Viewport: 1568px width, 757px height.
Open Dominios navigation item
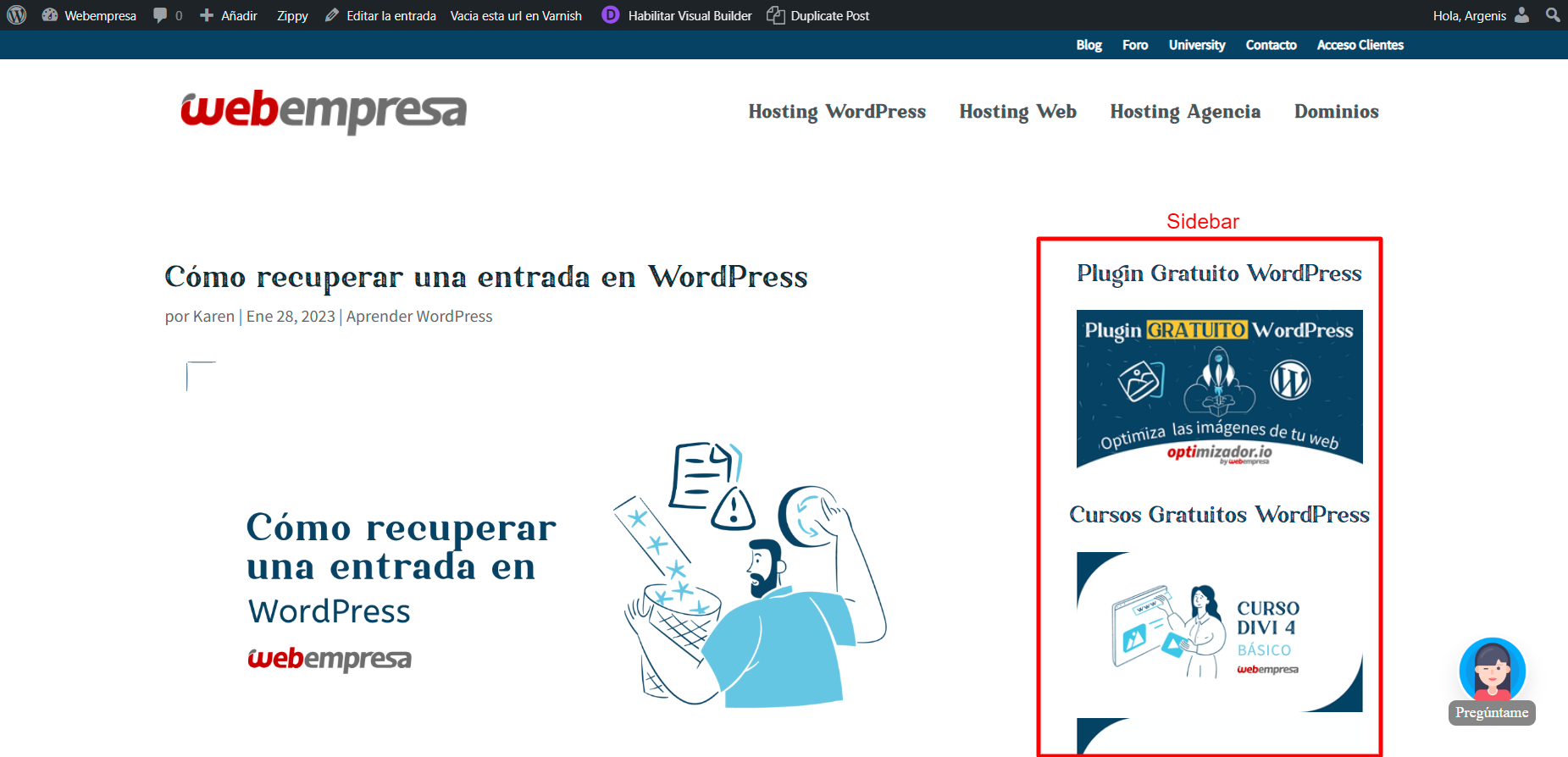pyautogui.click(x=1336, y=112)
